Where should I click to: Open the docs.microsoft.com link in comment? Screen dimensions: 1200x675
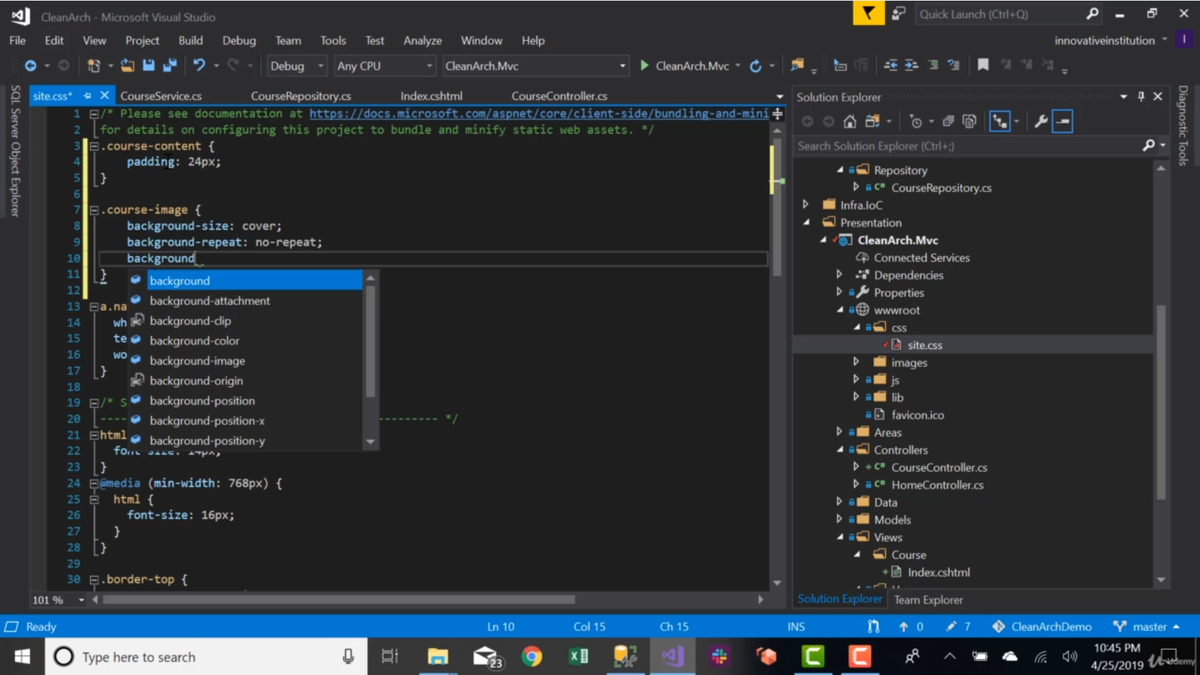539,113
